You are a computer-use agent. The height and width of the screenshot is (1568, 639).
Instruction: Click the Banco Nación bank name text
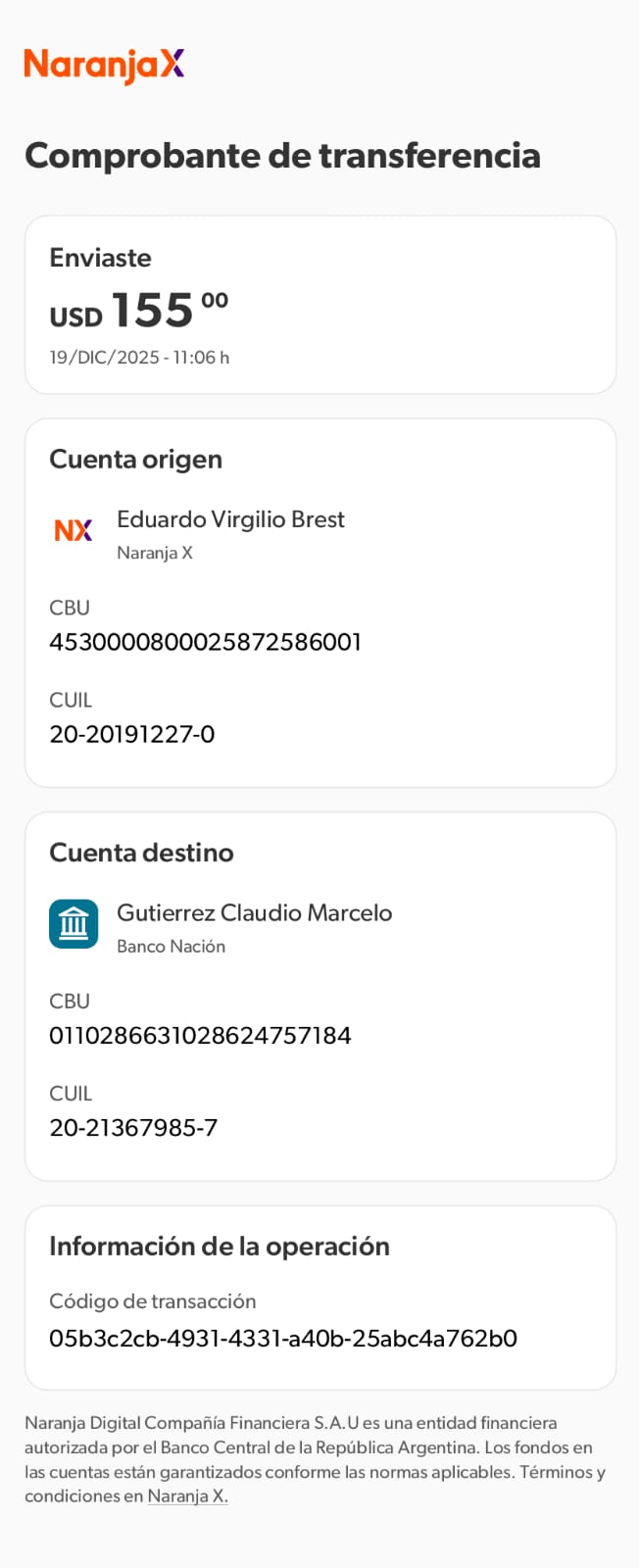[x=171, y=947]
